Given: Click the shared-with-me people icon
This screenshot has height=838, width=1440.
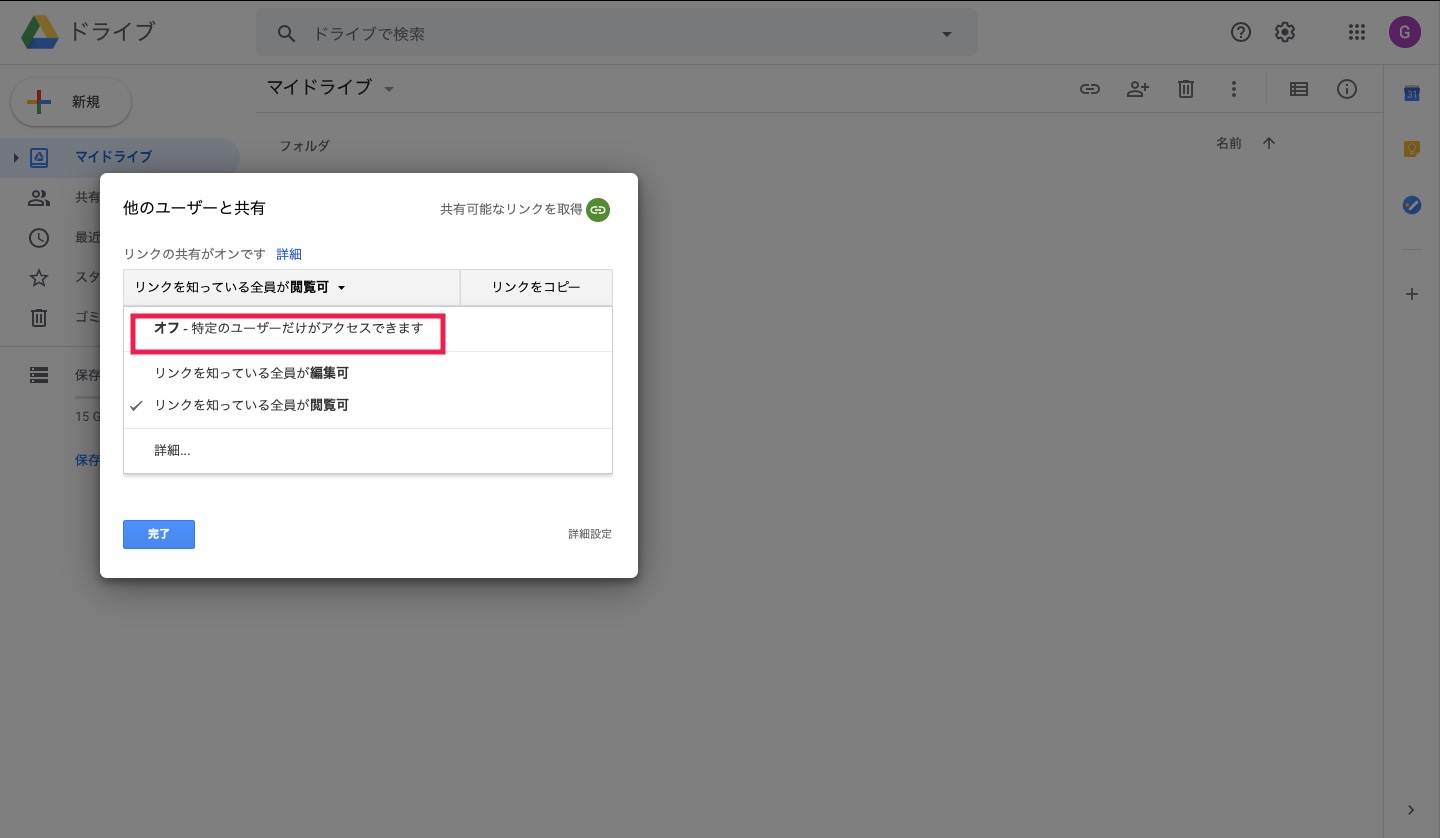Looking at the screenshot, I should pos(39,198).
